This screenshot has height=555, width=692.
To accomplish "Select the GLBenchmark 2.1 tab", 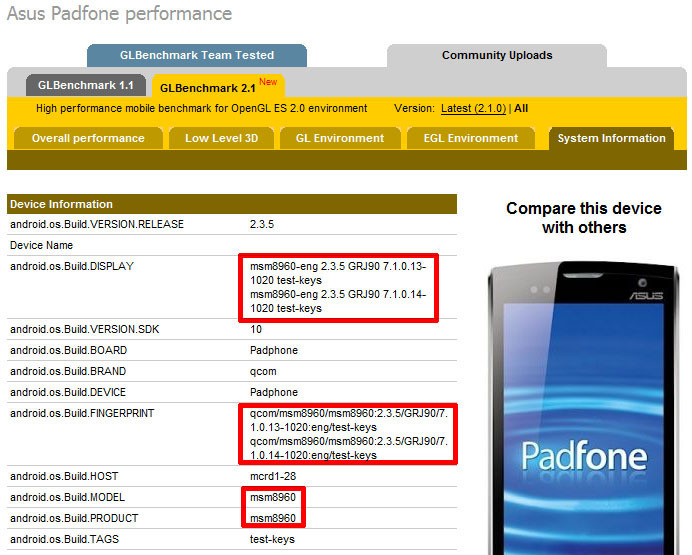I will click(x=218, y=86).
